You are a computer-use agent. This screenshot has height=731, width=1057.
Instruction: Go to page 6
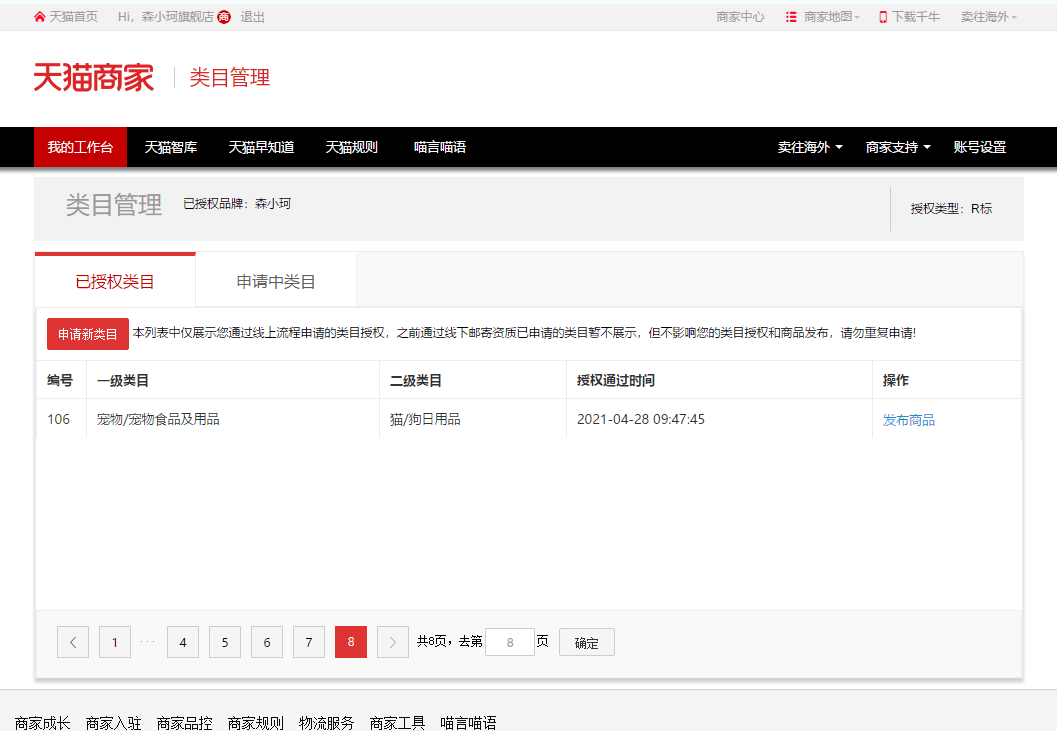(267, 642)
